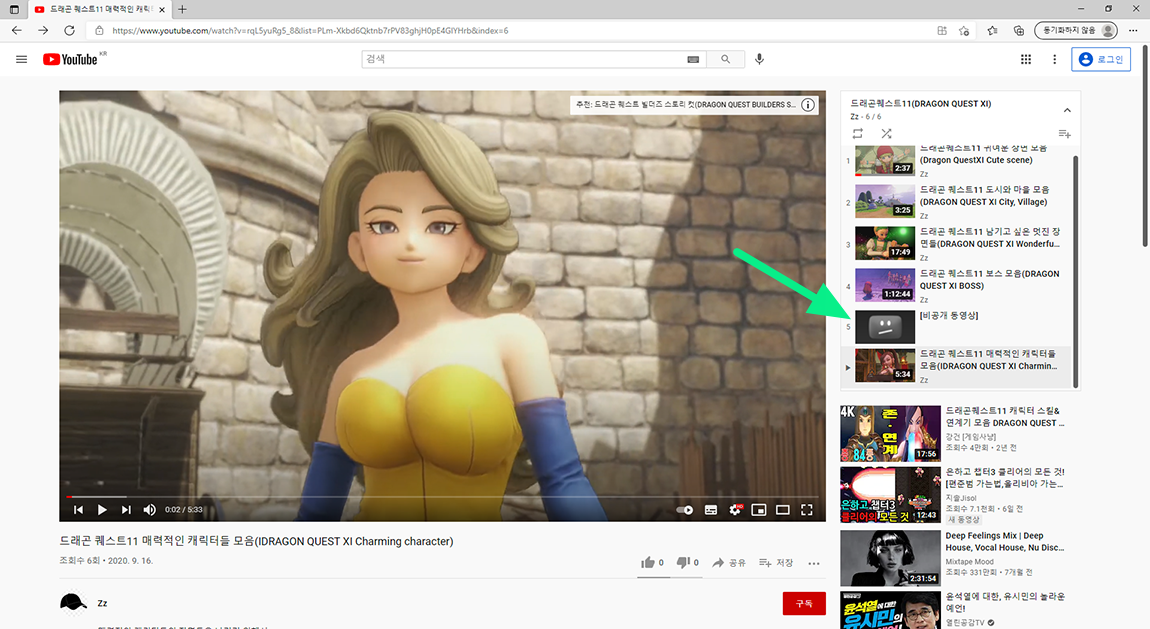Image resolution: width=1150 pixels, height=629 pixels.
Task: Open on-screen keyboard icon in search box
Action: coord(693,59)
